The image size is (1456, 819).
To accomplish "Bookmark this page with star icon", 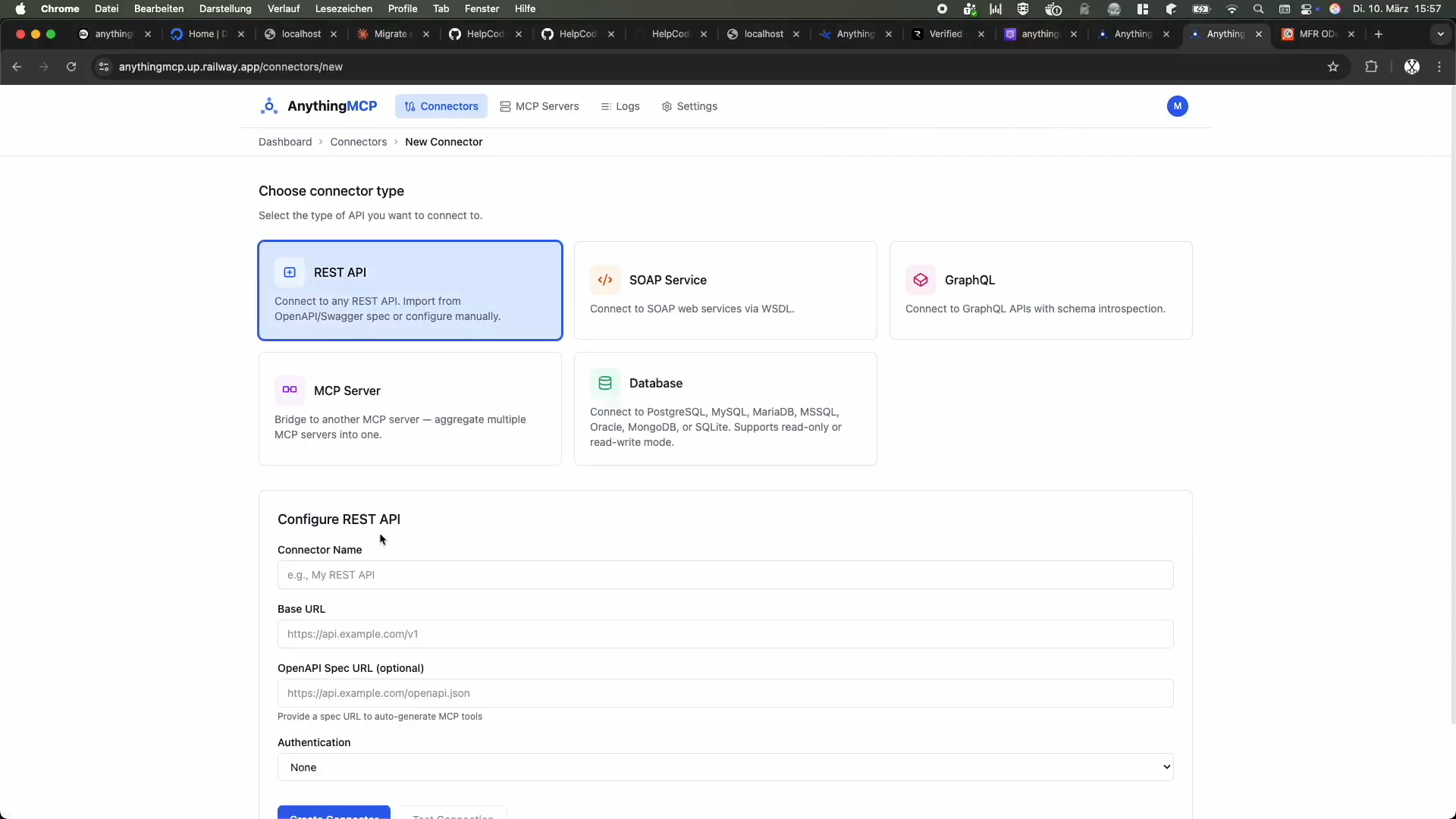I will (1333, 67).
